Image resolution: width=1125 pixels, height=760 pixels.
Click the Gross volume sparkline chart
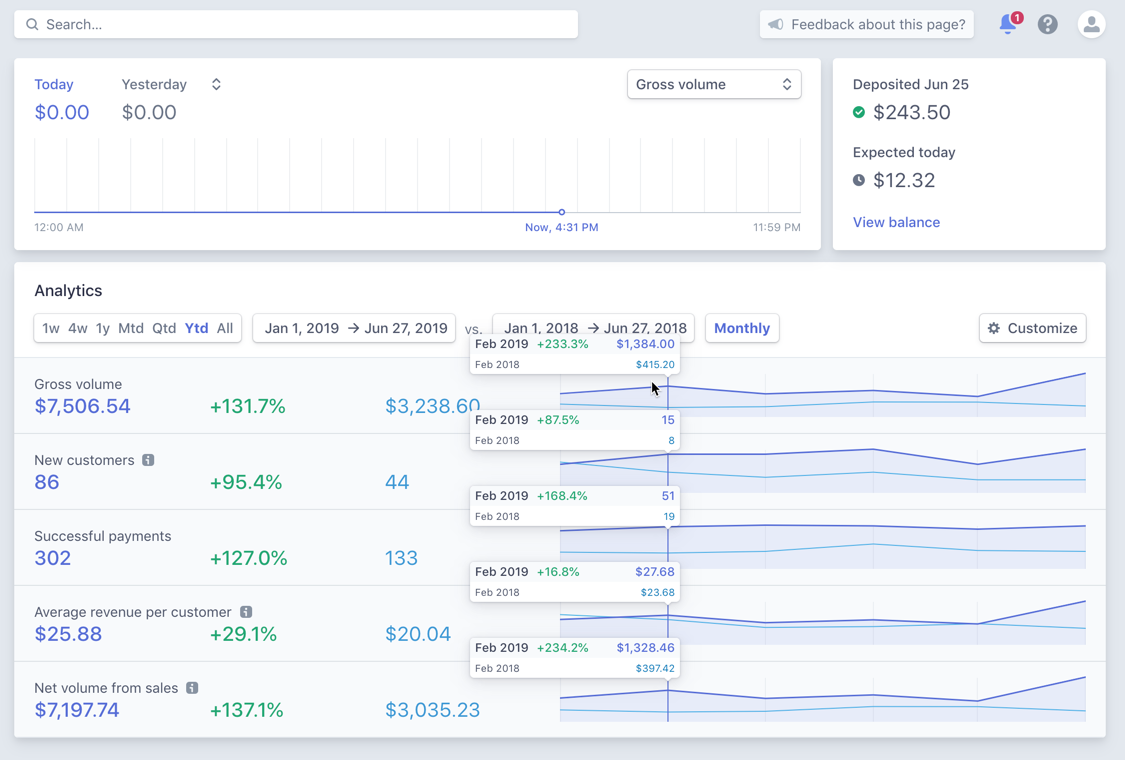click(822, 395)
